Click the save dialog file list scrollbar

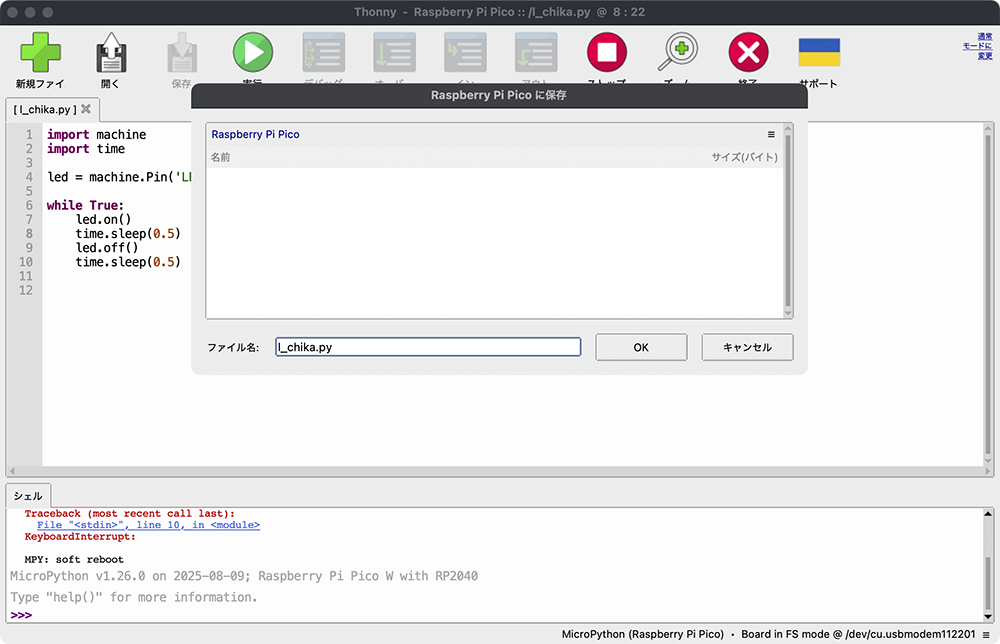(x=788, y=221)
